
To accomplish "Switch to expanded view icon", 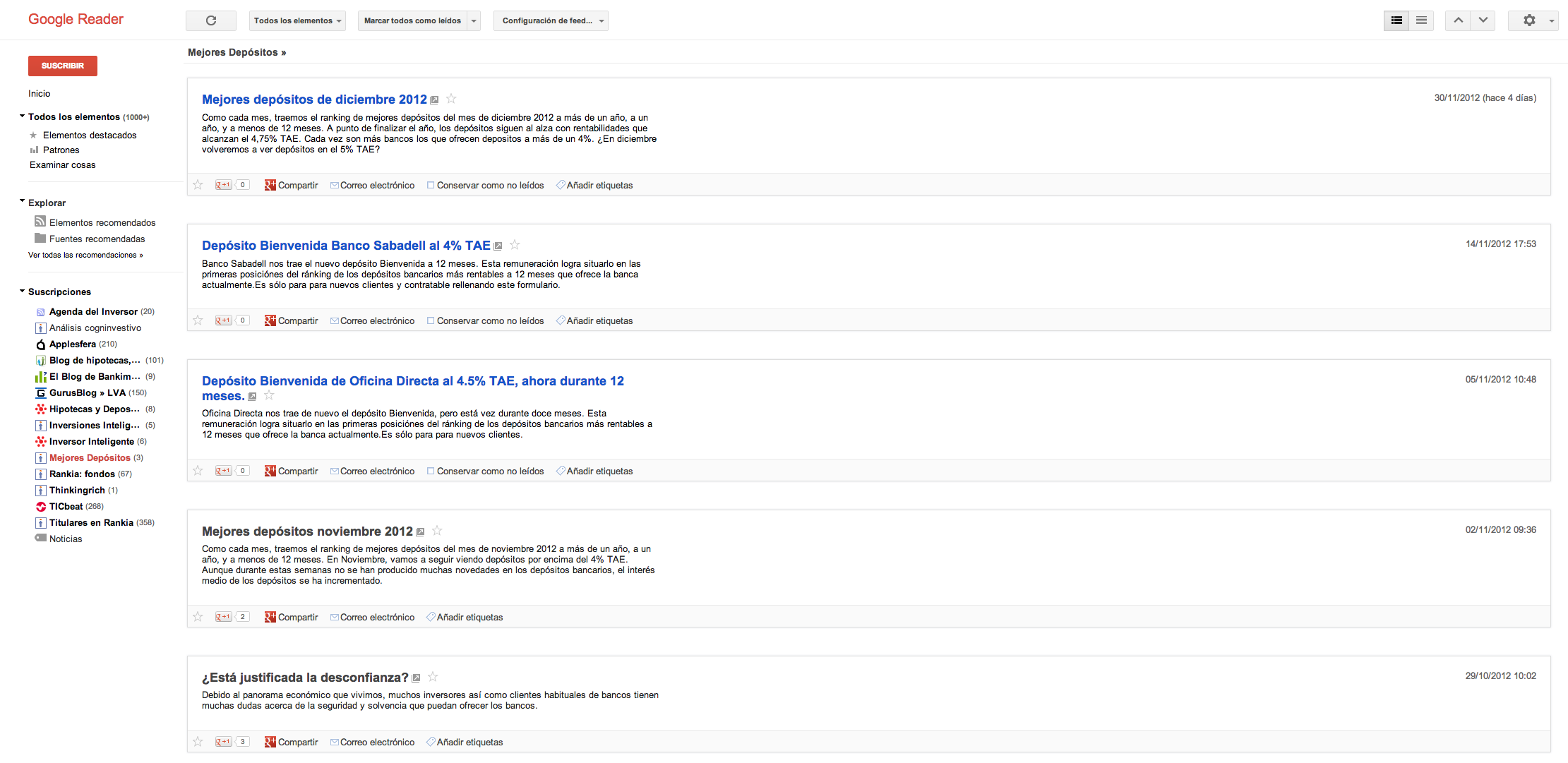I will click(1396, 20).
